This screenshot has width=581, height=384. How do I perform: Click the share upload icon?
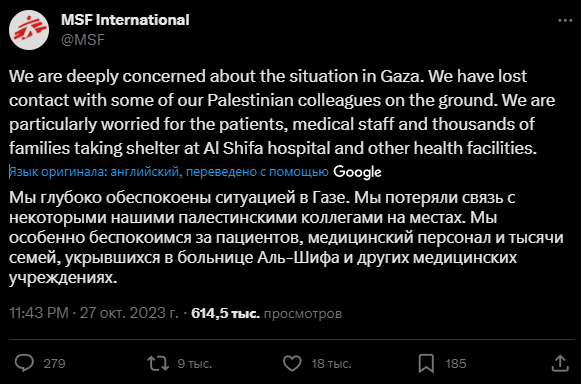(x=560, y=363)
